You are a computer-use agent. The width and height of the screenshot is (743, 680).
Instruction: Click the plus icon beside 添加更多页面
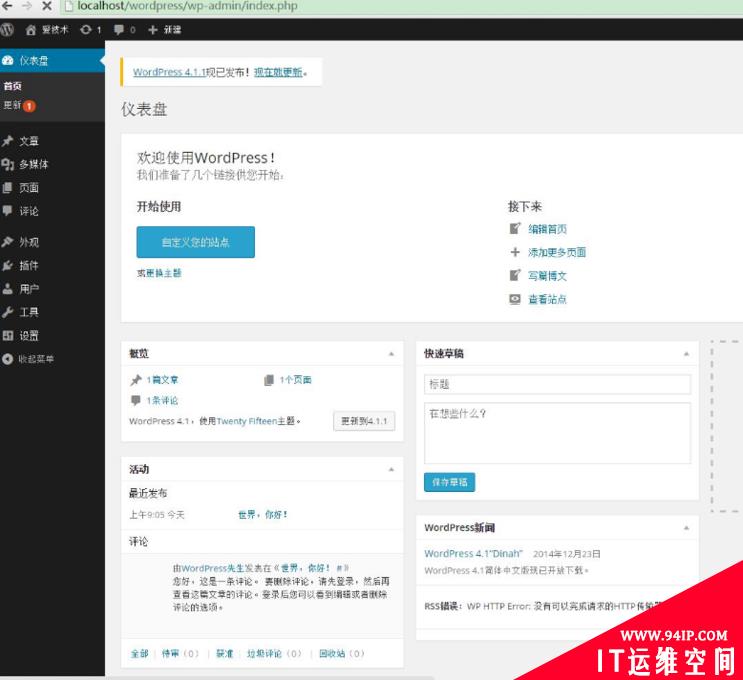(515, 252)
